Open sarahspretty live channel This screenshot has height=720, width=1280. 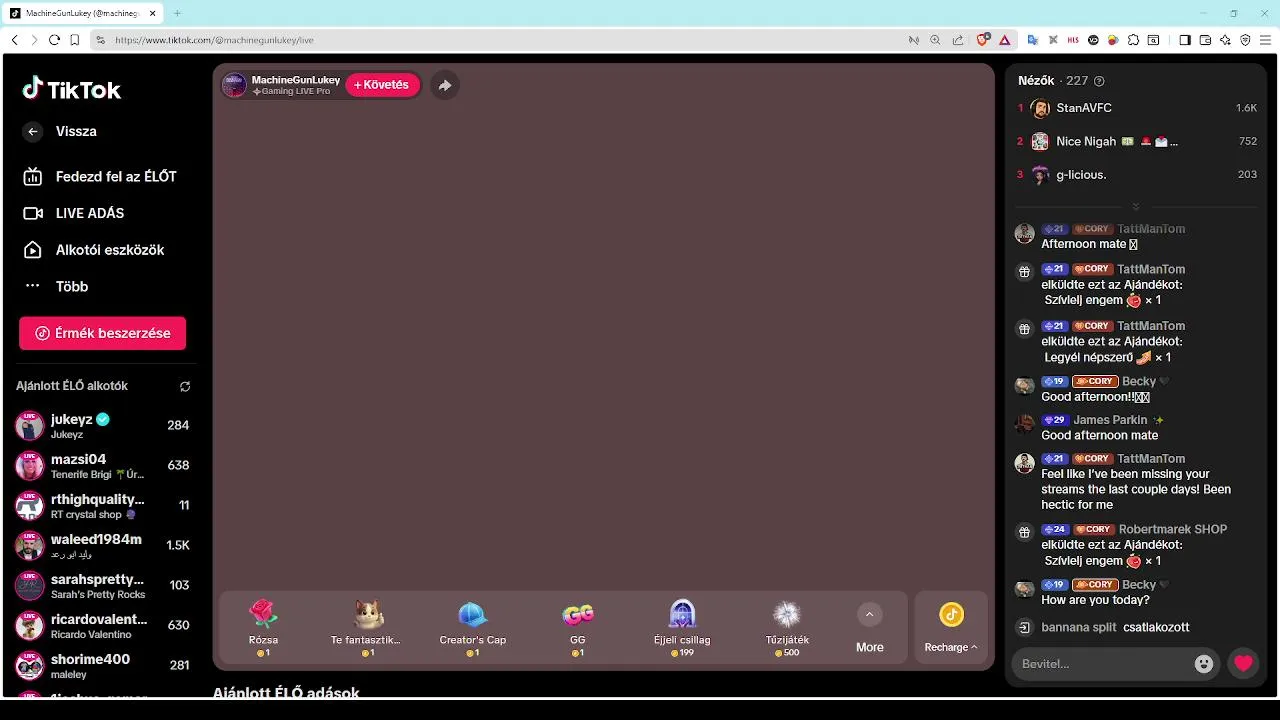coord(102,586)
